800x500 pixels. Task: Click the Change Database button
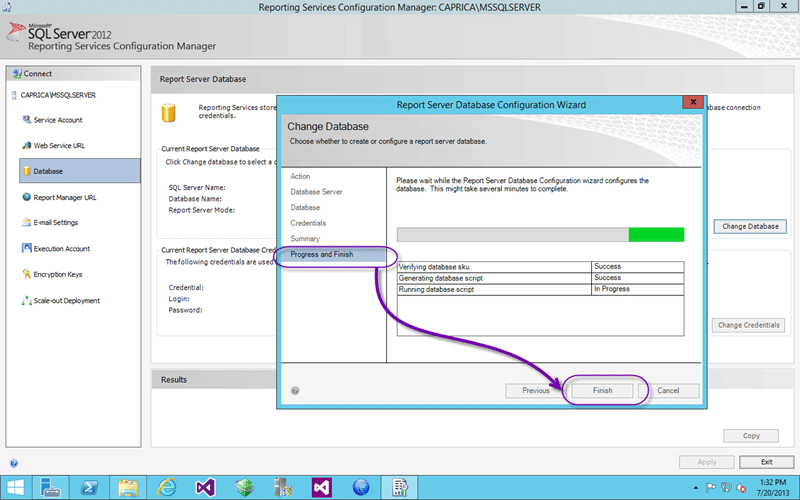[x=750, y=226]
